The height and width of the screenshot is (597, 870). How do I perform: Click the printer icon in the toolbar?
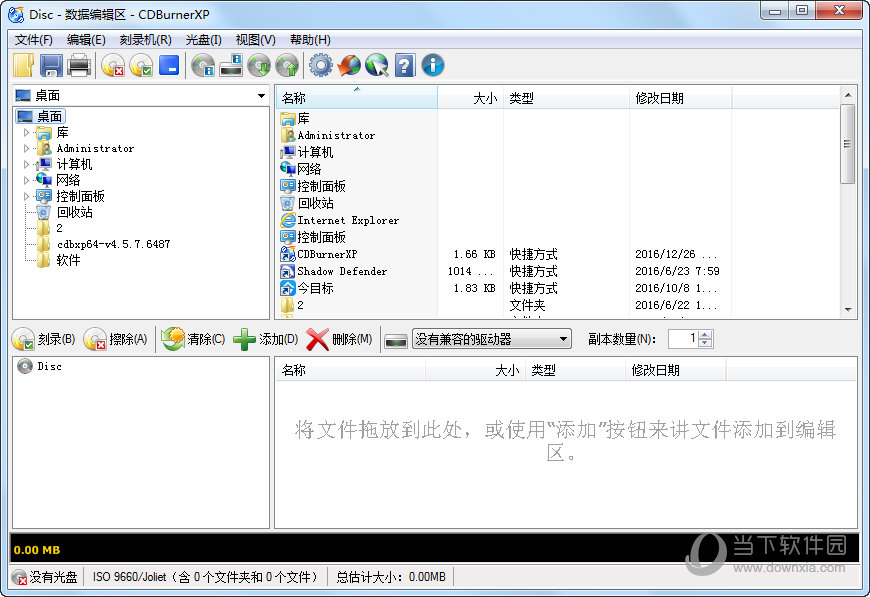pyautogui.click(x=79, y=65)
